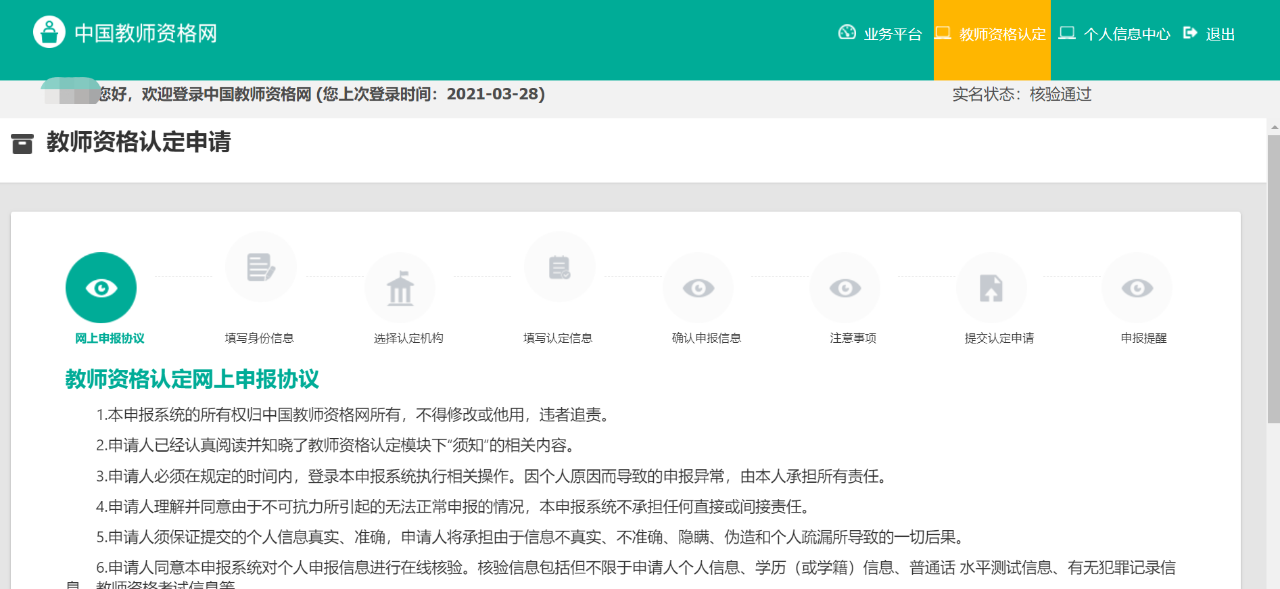Open the 业务平台 menu item
Screen dimensions: 1280x589
(881, 34)
